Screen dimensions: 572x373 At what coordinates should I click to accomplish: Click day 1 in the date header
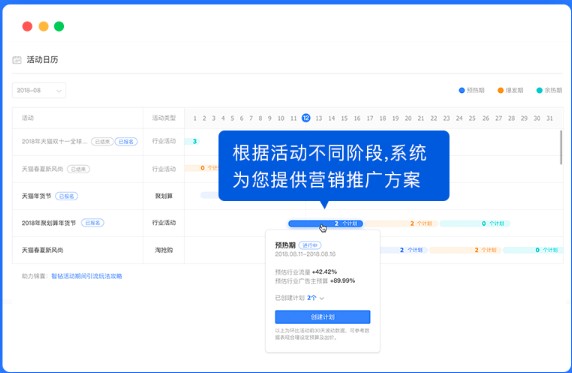(195, 118)
